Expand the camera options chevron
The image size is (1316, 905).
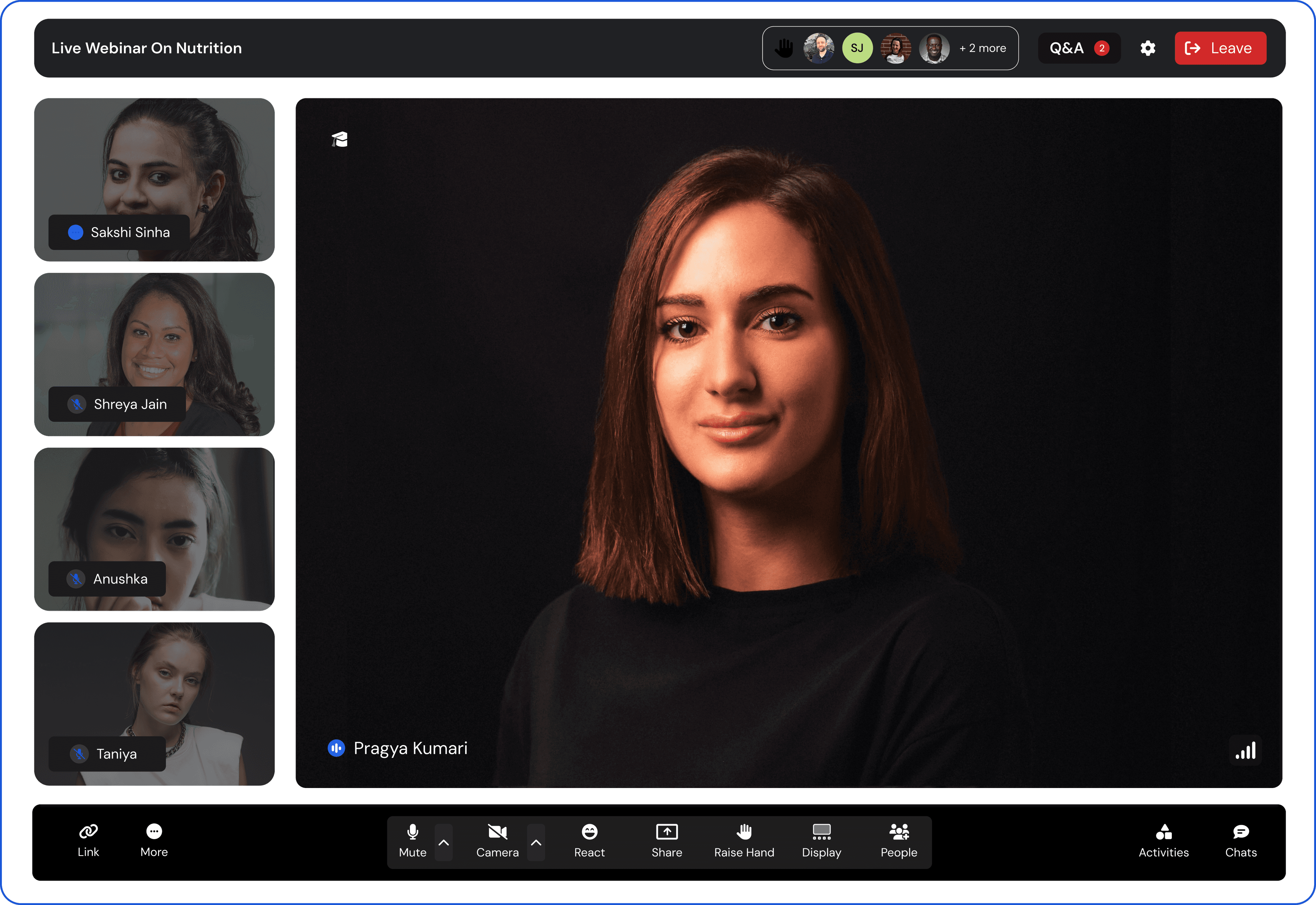536,843
